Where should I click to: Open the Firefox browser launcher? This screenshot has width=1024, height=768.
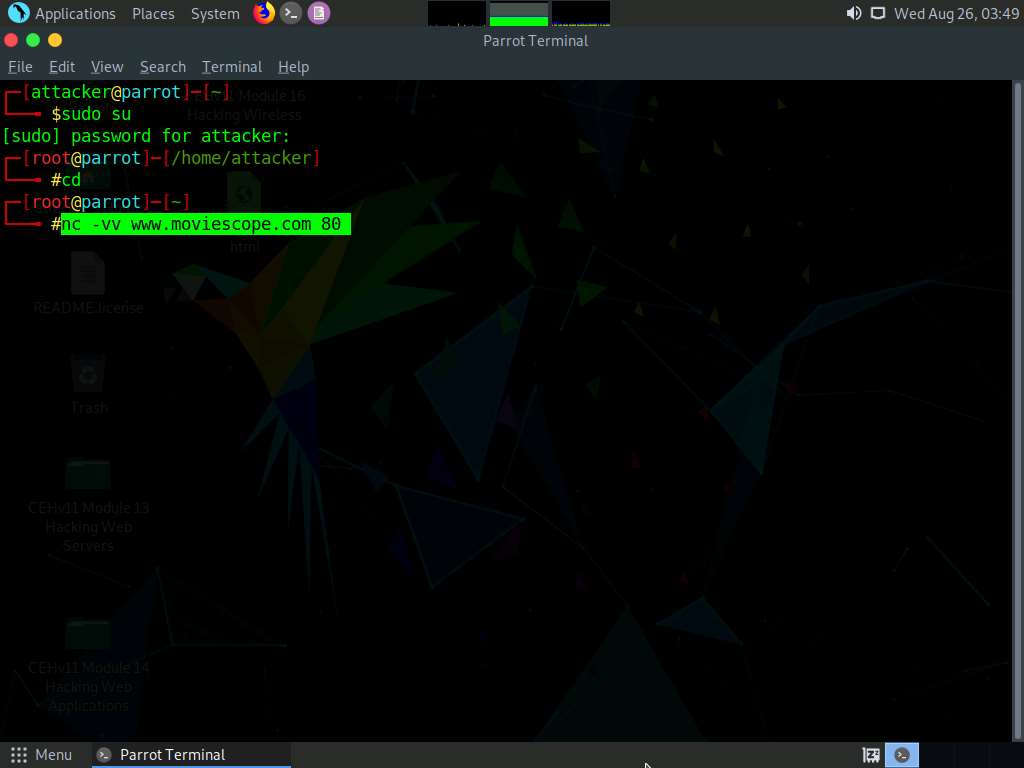(264, 13)
